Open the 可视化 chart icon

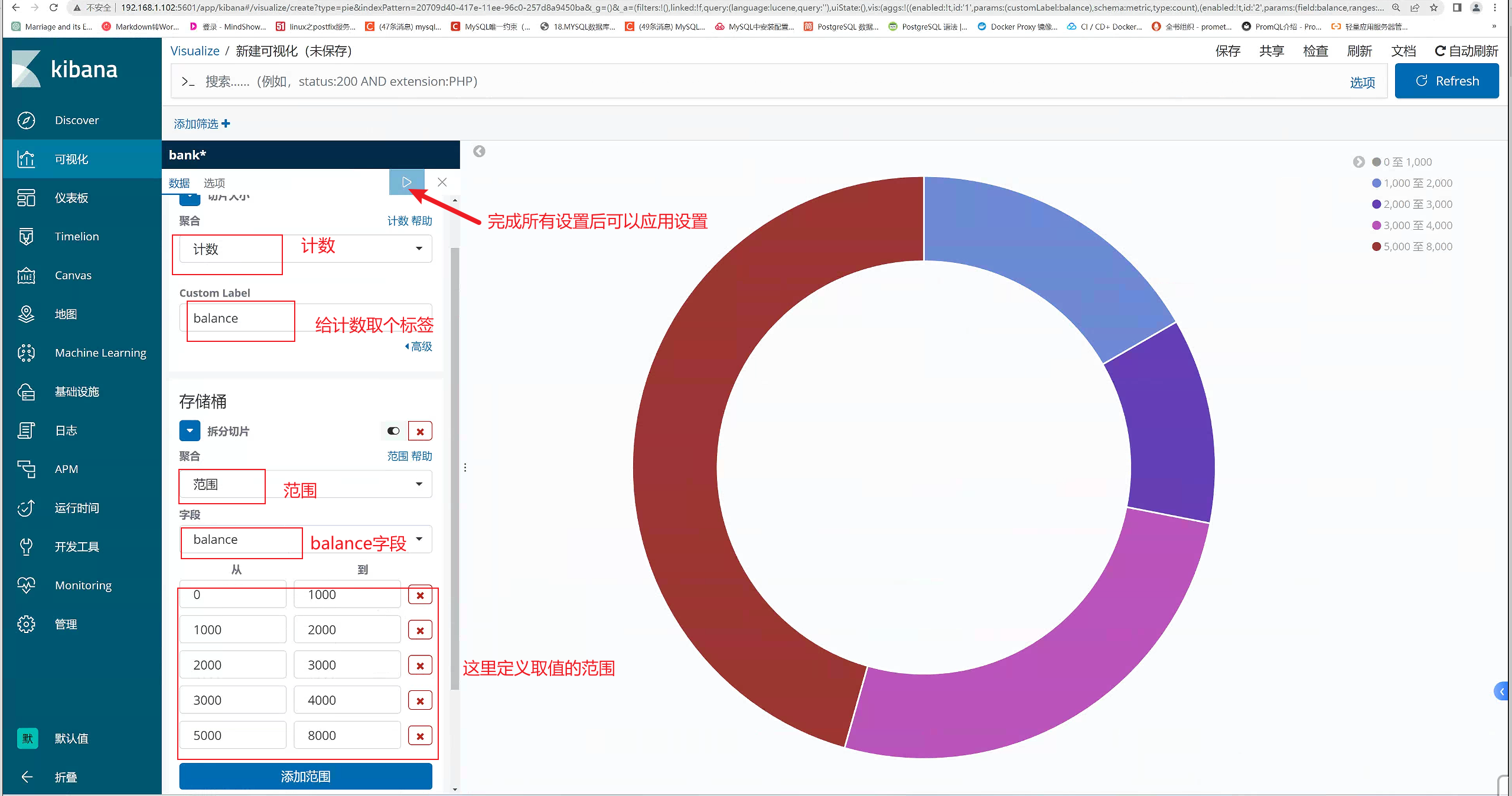[26, 159]
